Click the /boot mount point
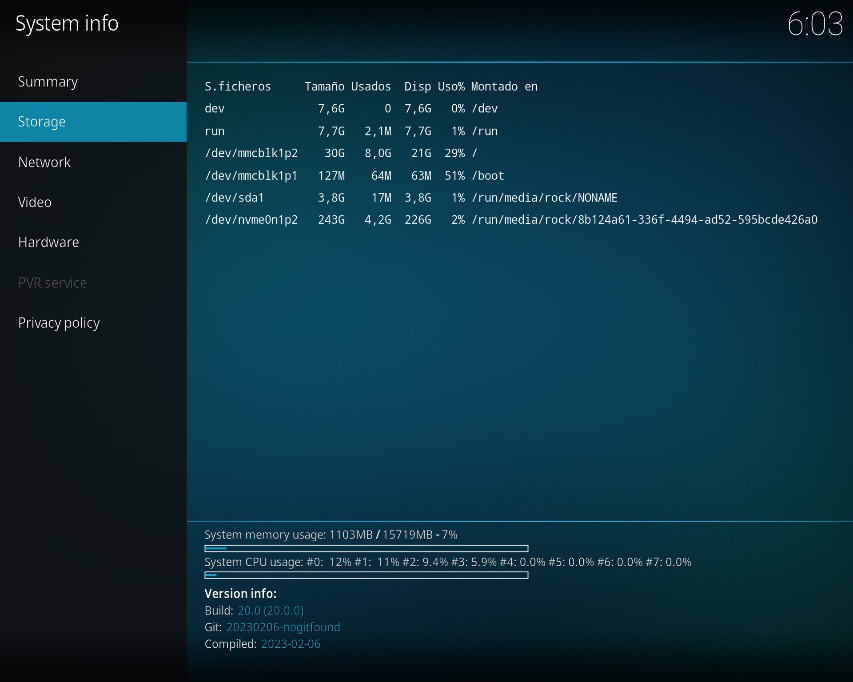Screen dimensions: 853x682 [x=488, y=176]
